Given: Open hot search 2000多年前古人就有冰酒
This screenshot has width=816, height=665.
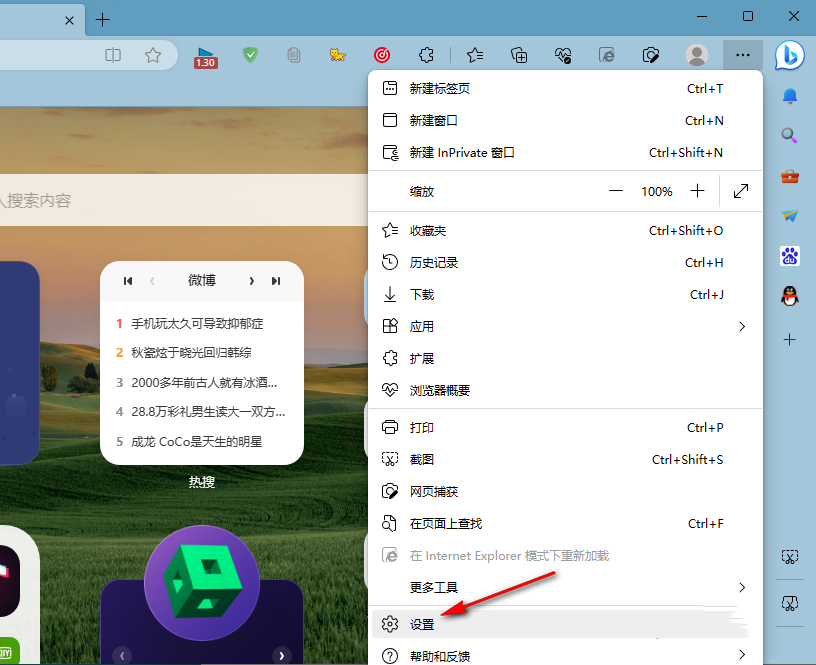Looking at the screenshot, I should pyautogui.click(x=204, y=383).
